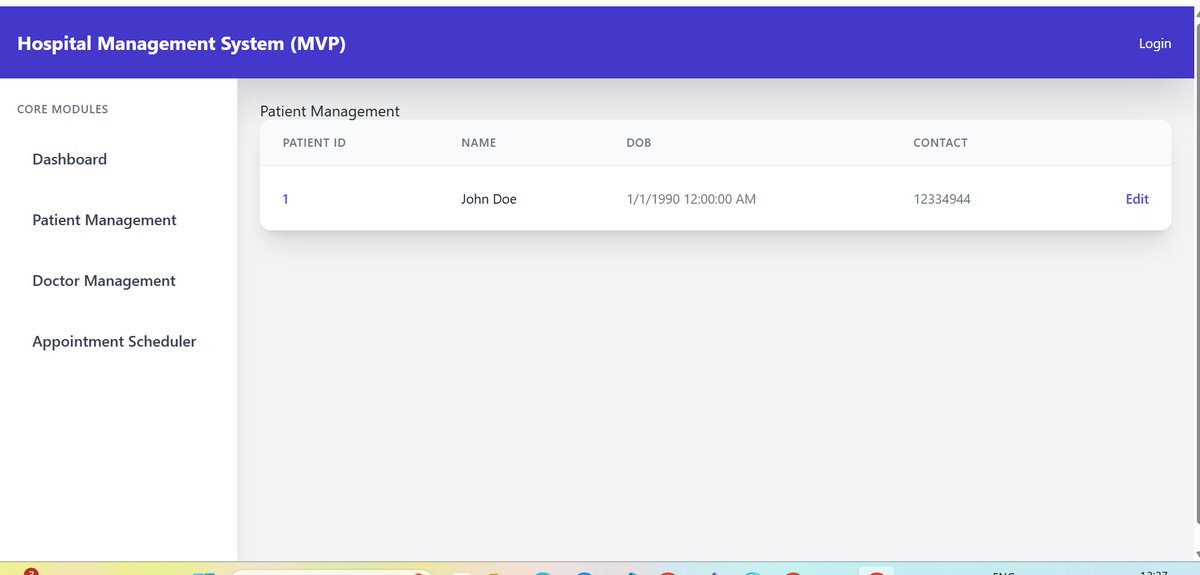Select Patient Management in the sidebar
Image resolution: width=1200 pixels, height=575 pixels.
pyautogui.click(x=104, y=220)
